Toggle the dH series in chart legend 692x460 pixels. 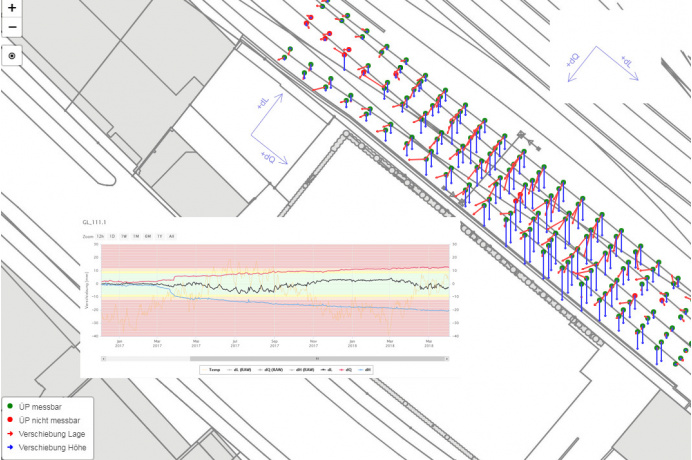pos(365,369)
